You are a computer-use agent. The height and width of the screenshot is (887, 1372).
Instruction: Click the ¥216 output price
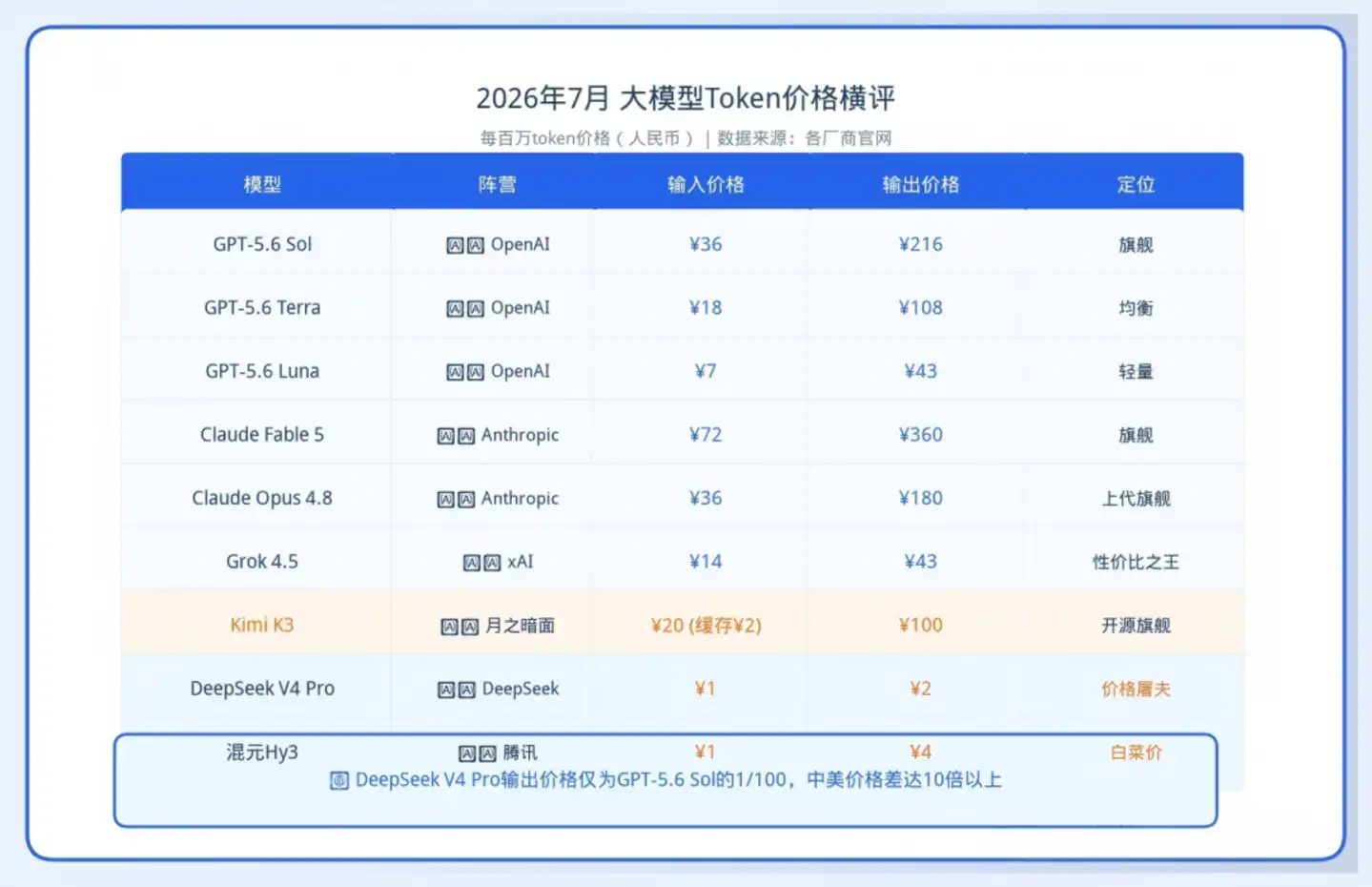pos(921,244)
